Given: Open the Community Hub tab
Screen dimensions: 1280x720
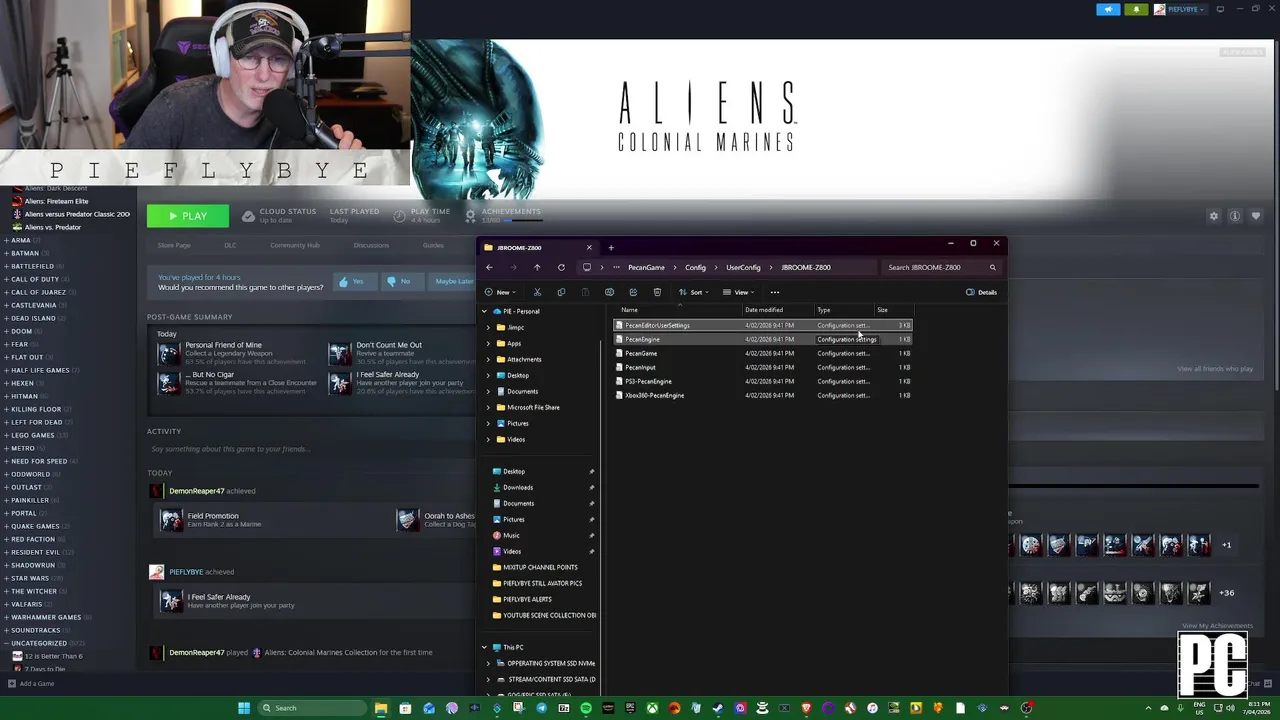Looking at the screenshot, I should point(294,245).
